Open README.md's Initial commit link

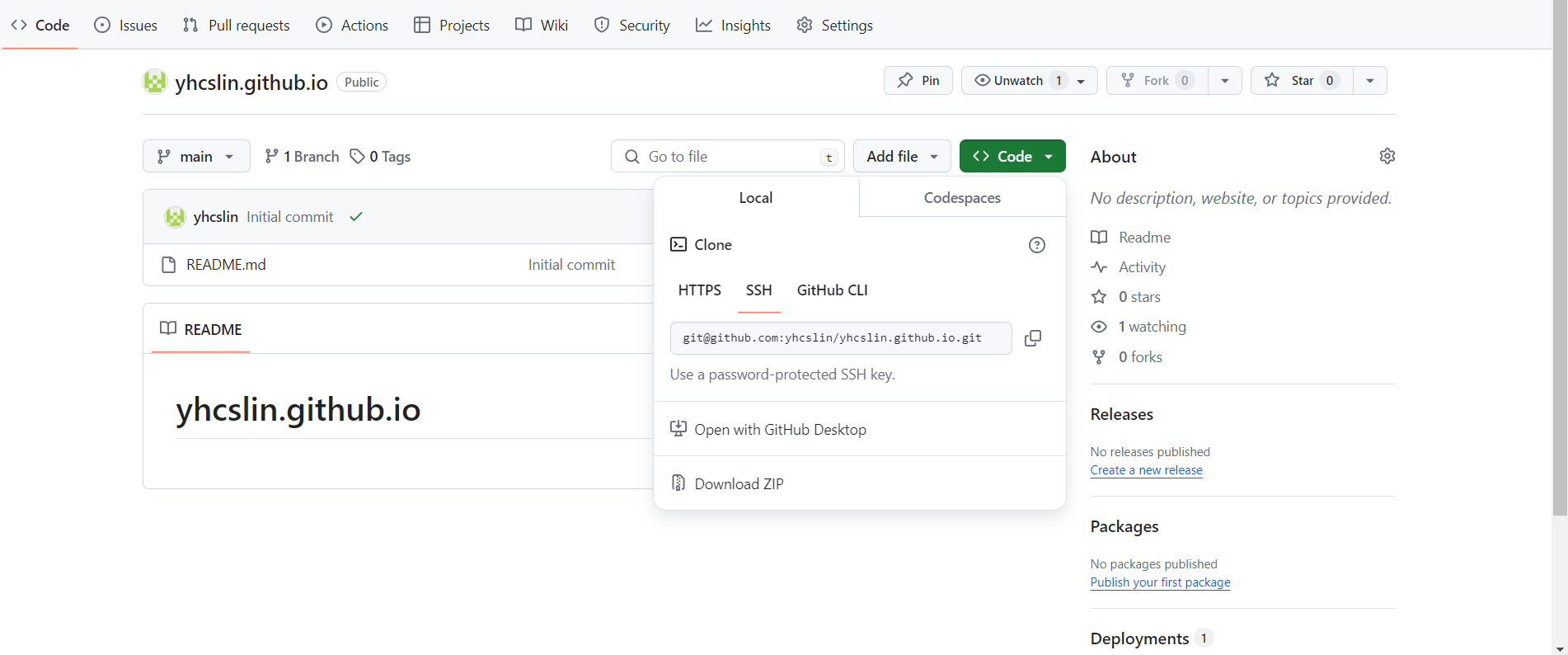pos(571,265)
